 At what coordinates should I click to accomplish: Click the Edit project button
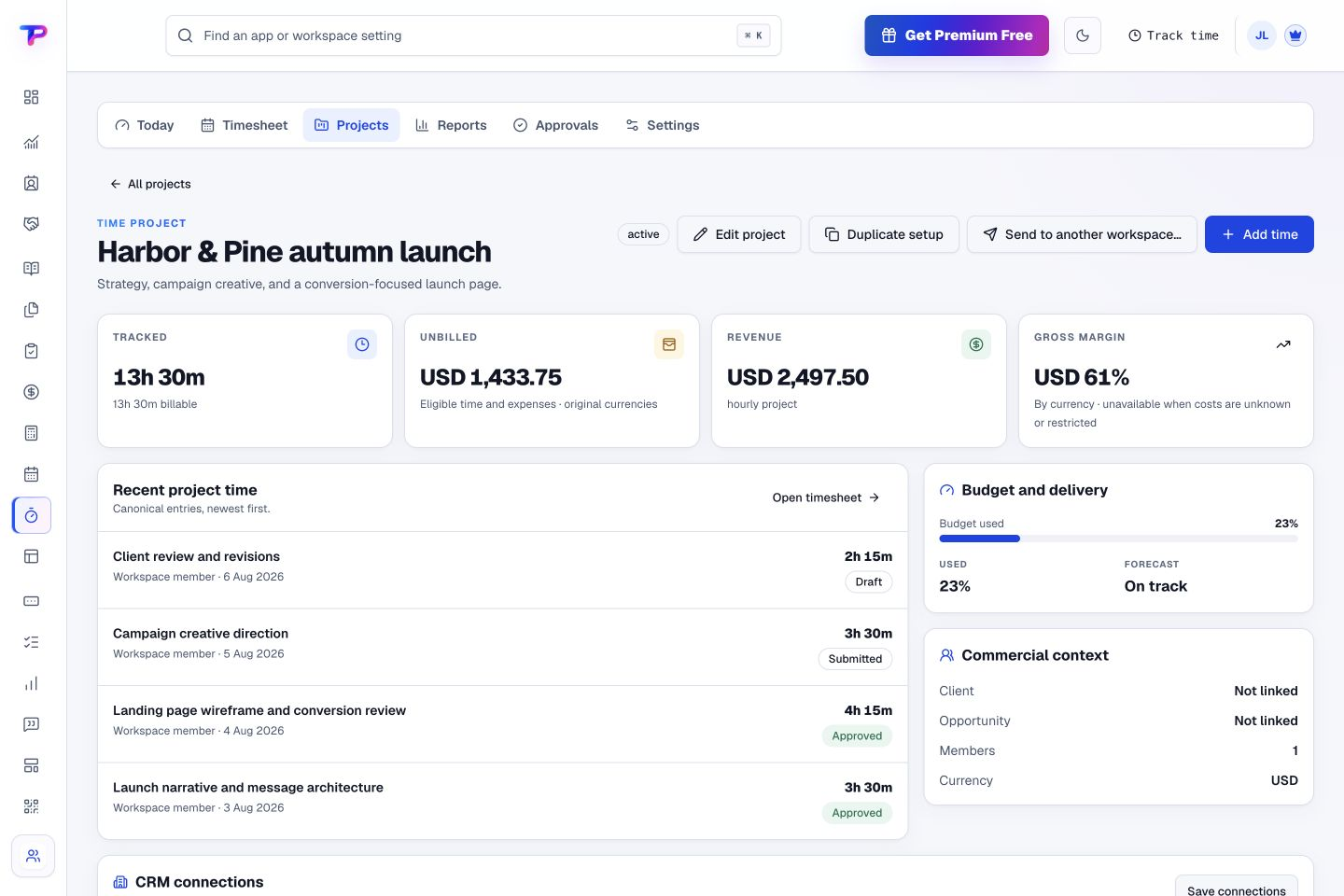tap(739, 234)
